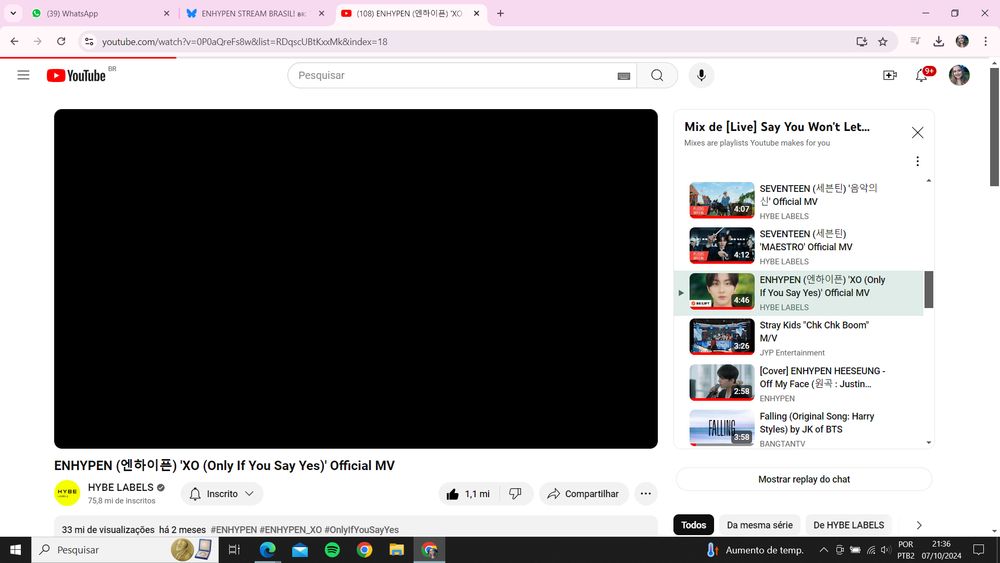Open Task View on the taskbar
Viewport: 1000px width, 563px height.
[x=234, y=550]
